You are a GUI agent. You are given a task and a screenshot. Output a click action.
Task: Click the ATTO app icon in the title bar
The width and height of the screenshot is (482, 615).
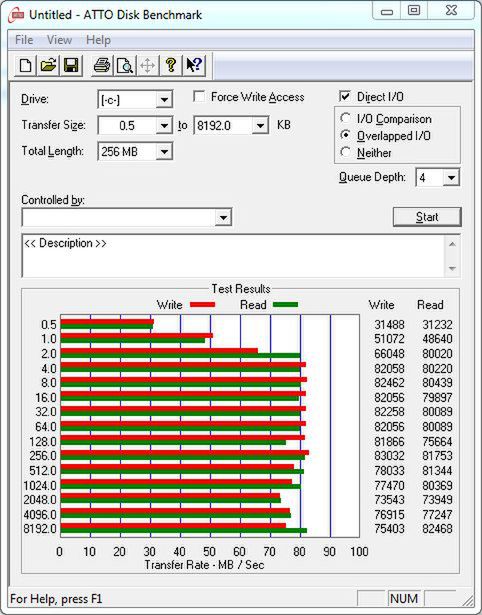[17, 16]
